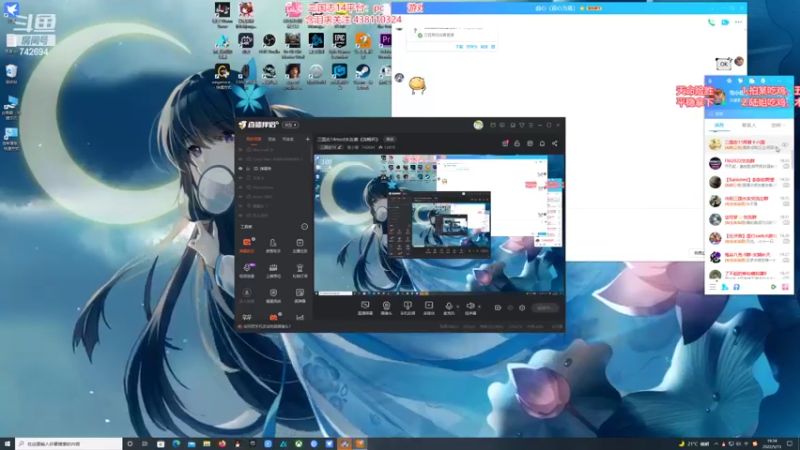Open Microsoft Edge from taskbar
This screenshot has width=800, height=450.
point(176,444)
